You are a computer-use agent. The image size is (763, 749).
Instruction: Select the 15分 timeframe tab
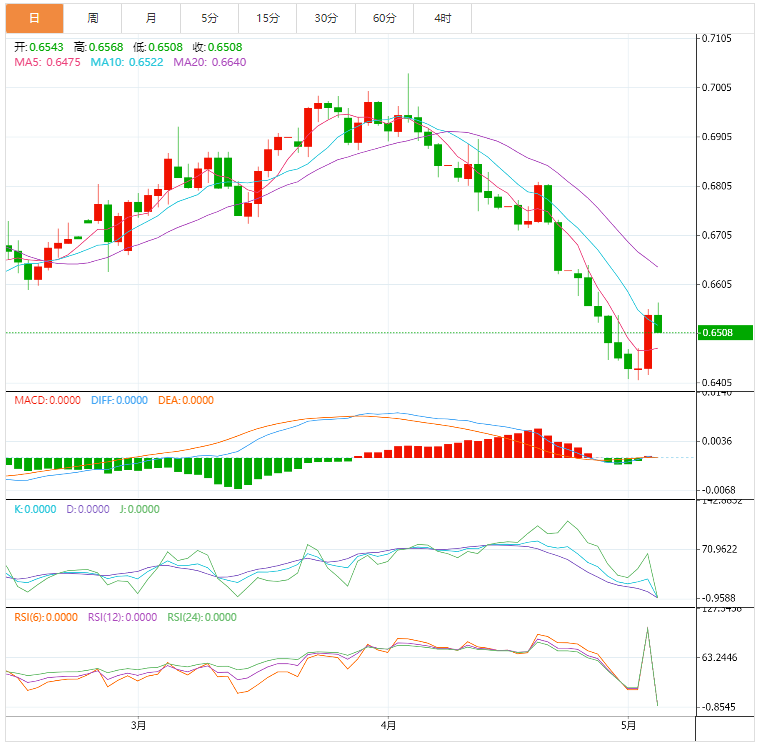pyautogui.click(x=267, y=18)
